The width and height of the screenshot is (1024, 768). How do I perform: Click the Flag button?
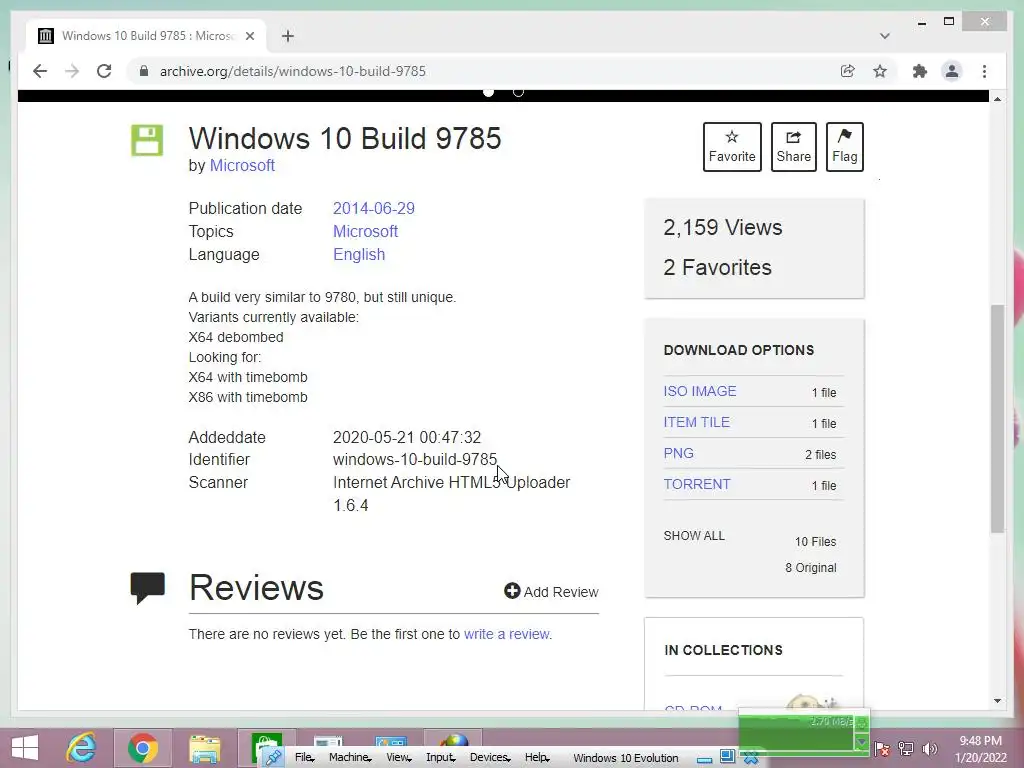pos(844,147)
